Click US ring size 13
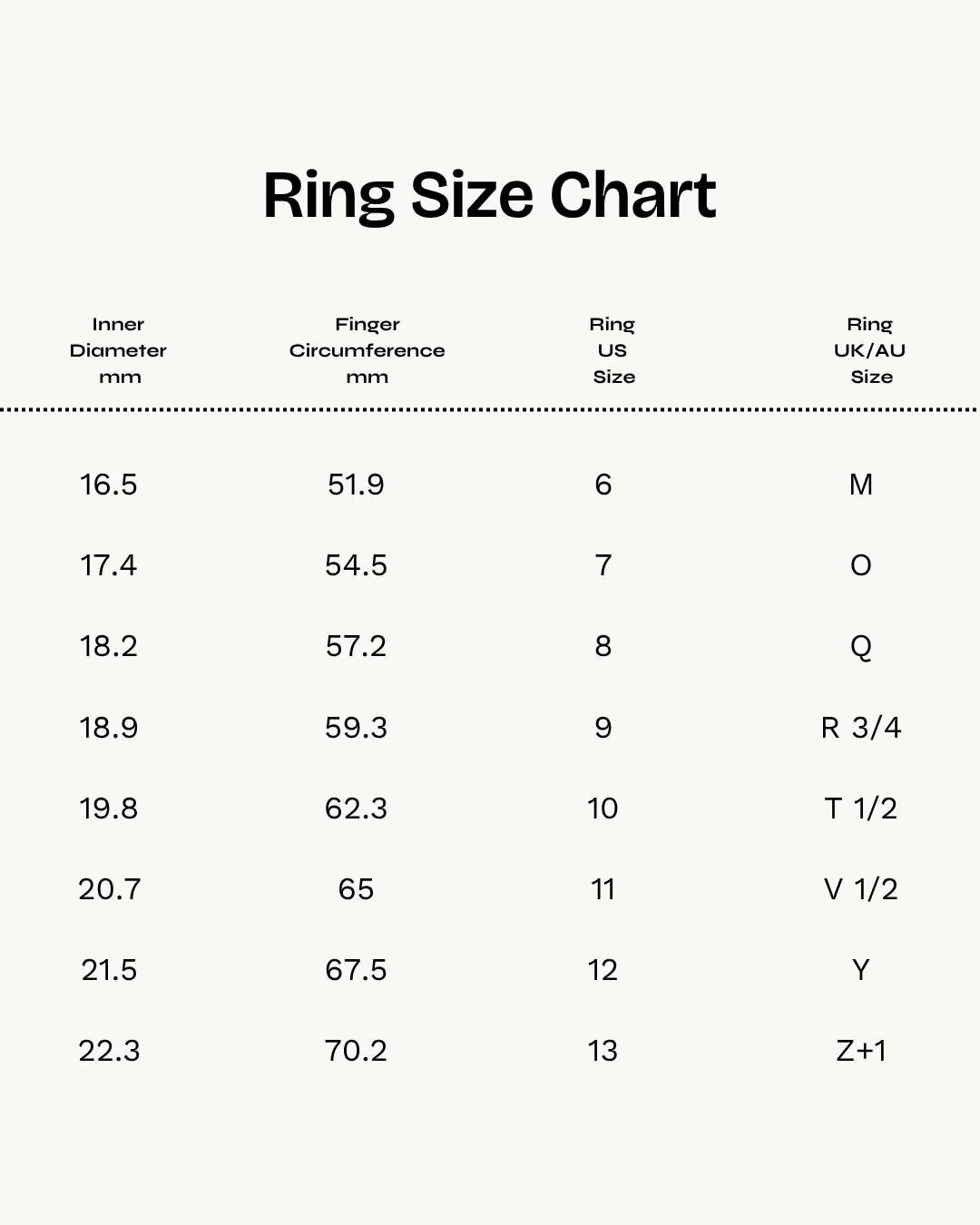Viewport: 980px width, 1225px height. [603, 1051]
